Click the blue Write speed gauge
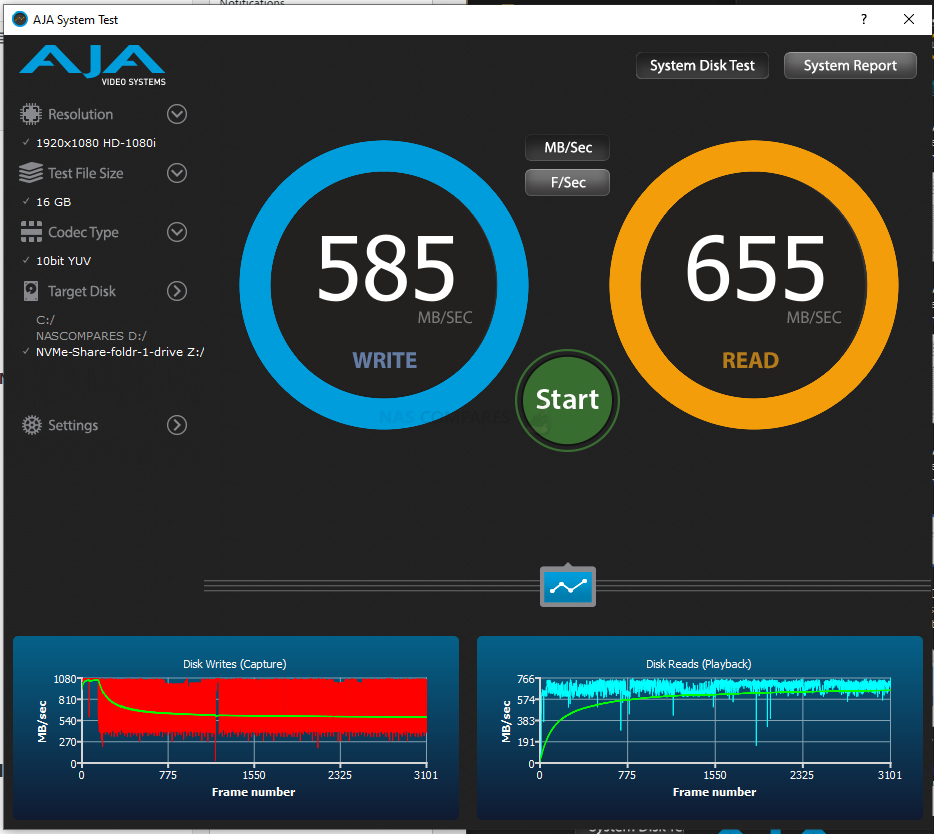The image size is (934, 834). 384,285
